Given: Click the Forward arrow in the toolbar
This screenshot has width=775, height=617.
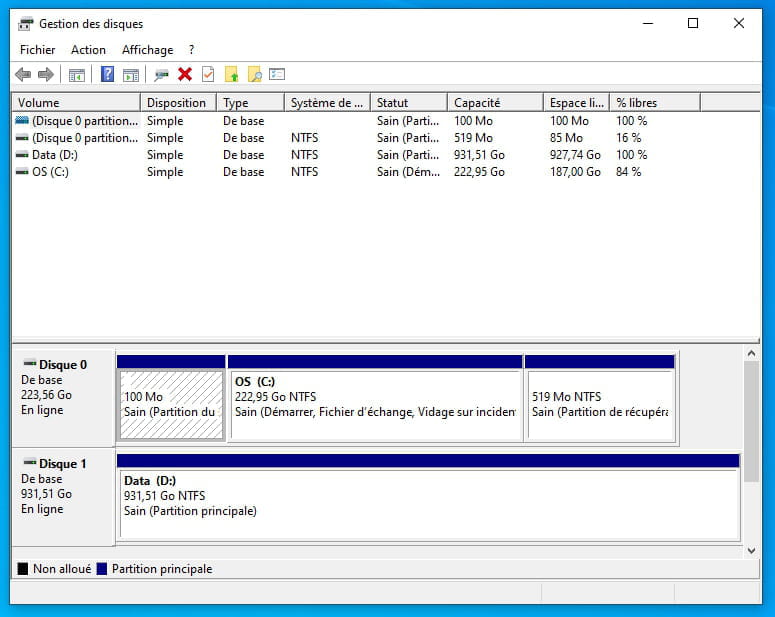Looking at the screenshot, I should click(45, 74).
